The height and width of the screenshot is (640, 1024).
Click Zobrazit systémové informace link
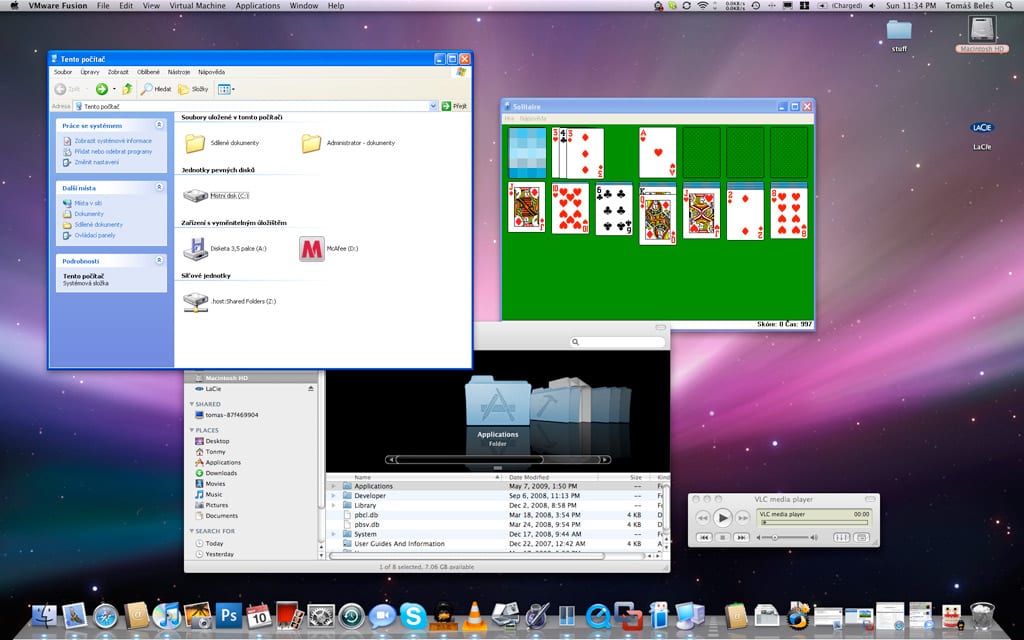pyautogui.click(x=113, y=140)
